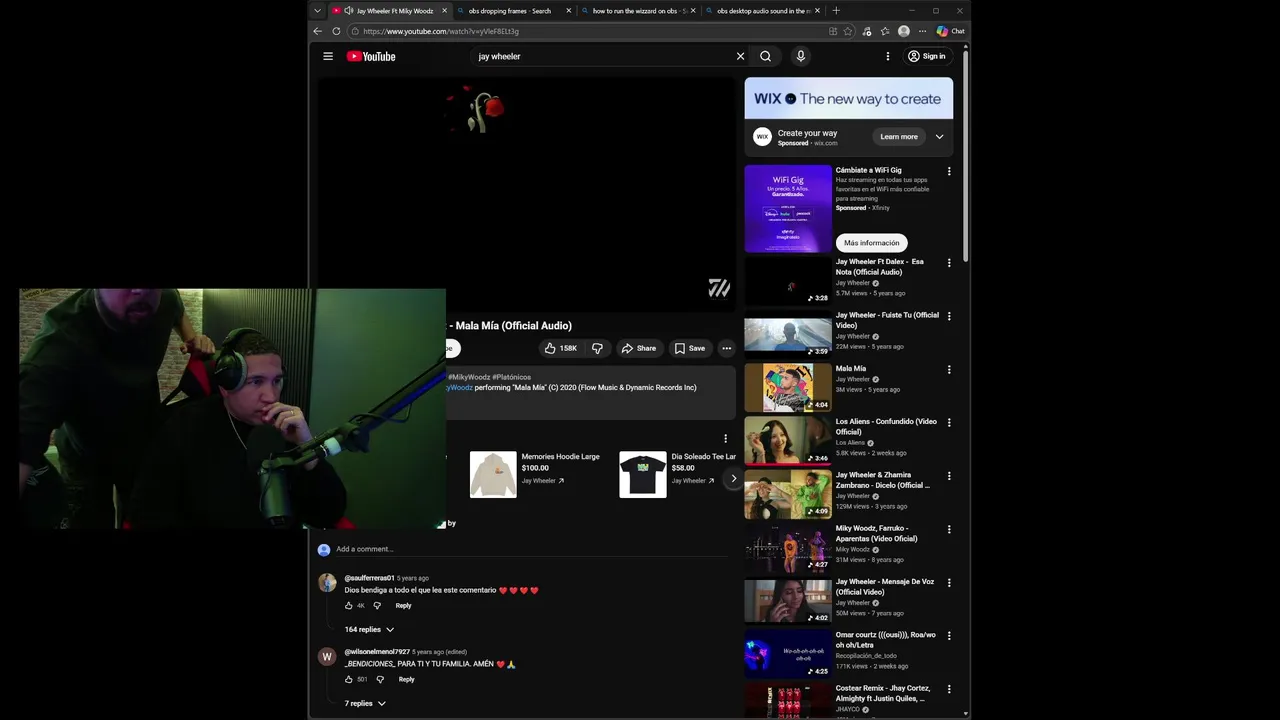
Task: Click the 'Add a comment...' field
Action: point(532,549)
